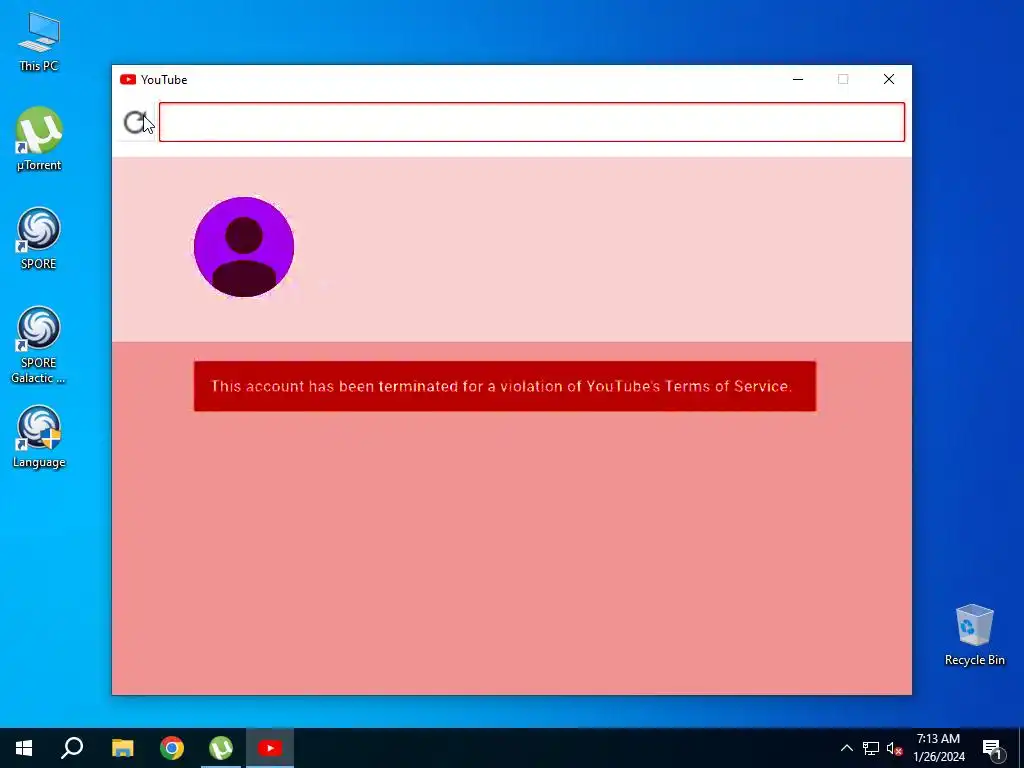
Task: Show hidden system tray icons
Action: click(846, 748)
